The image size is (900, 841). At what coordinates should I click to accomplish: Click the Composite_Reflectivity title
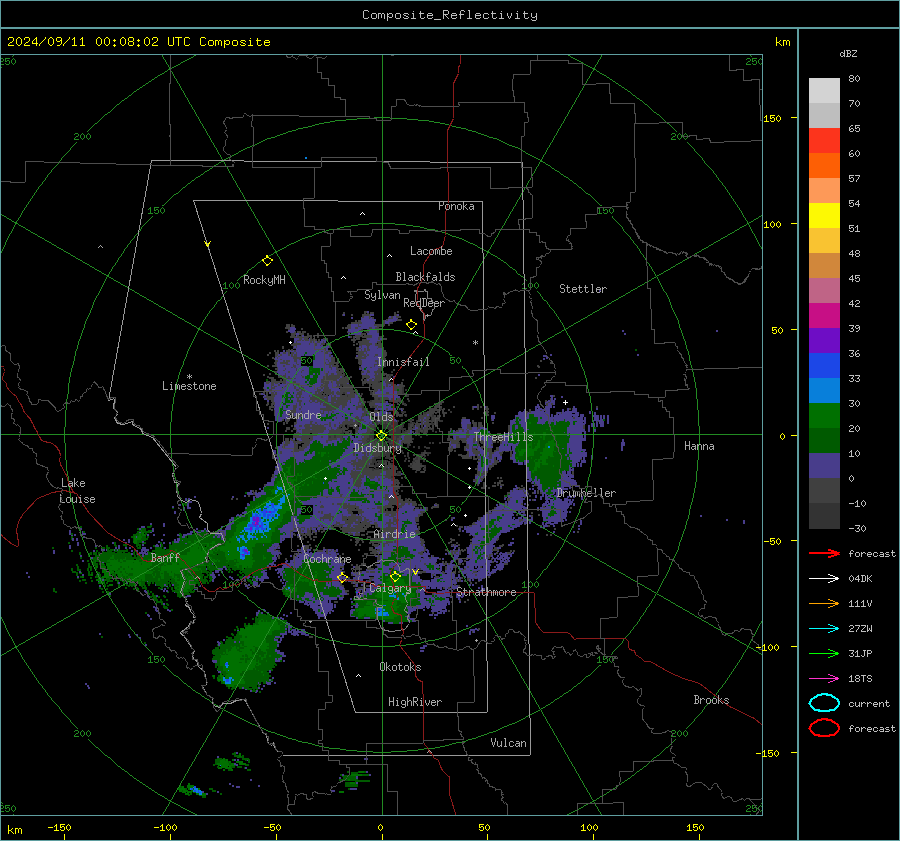tap(449, 15)
